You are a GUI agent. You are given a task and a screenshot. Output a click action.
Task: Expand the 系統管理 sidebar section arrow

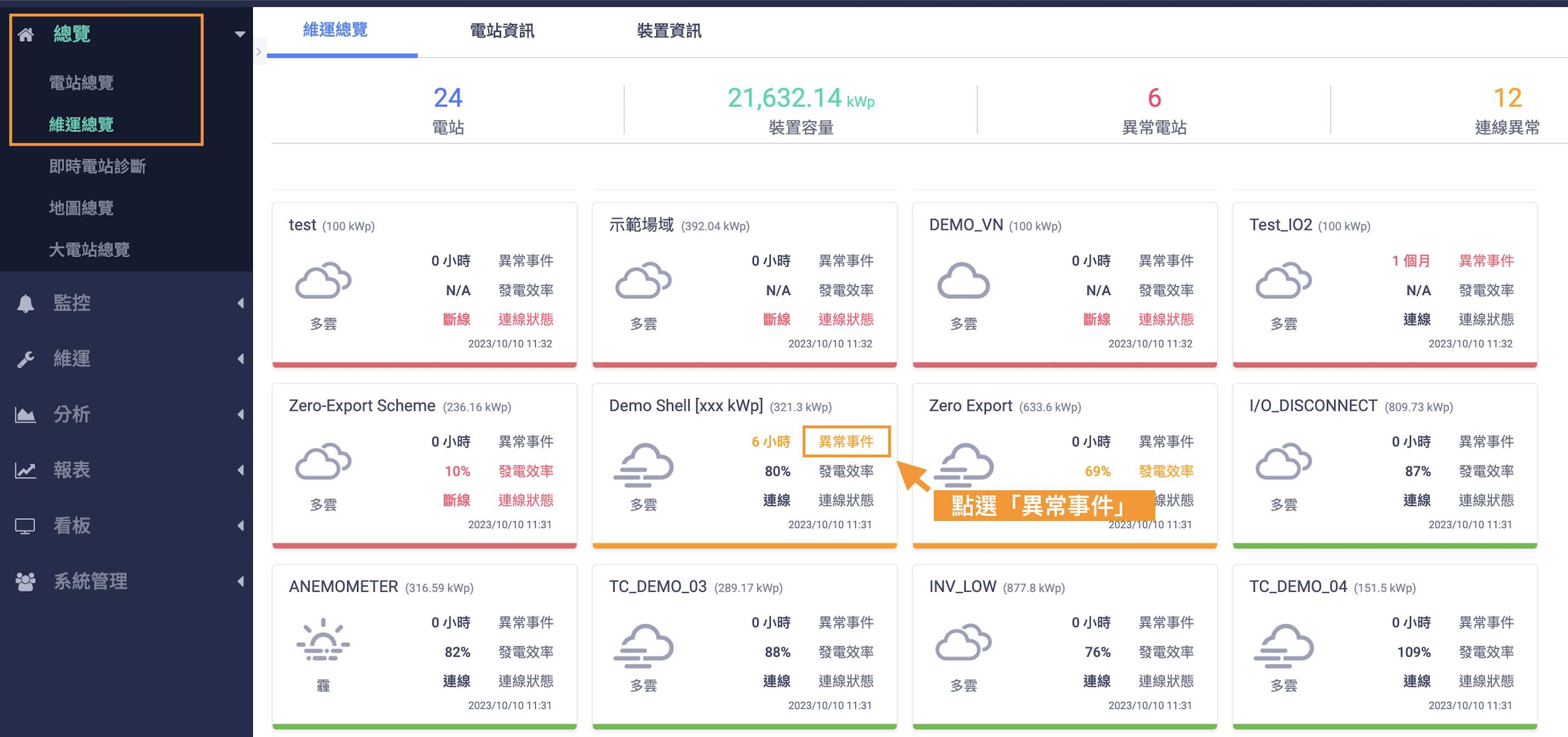tap(241, 582)
